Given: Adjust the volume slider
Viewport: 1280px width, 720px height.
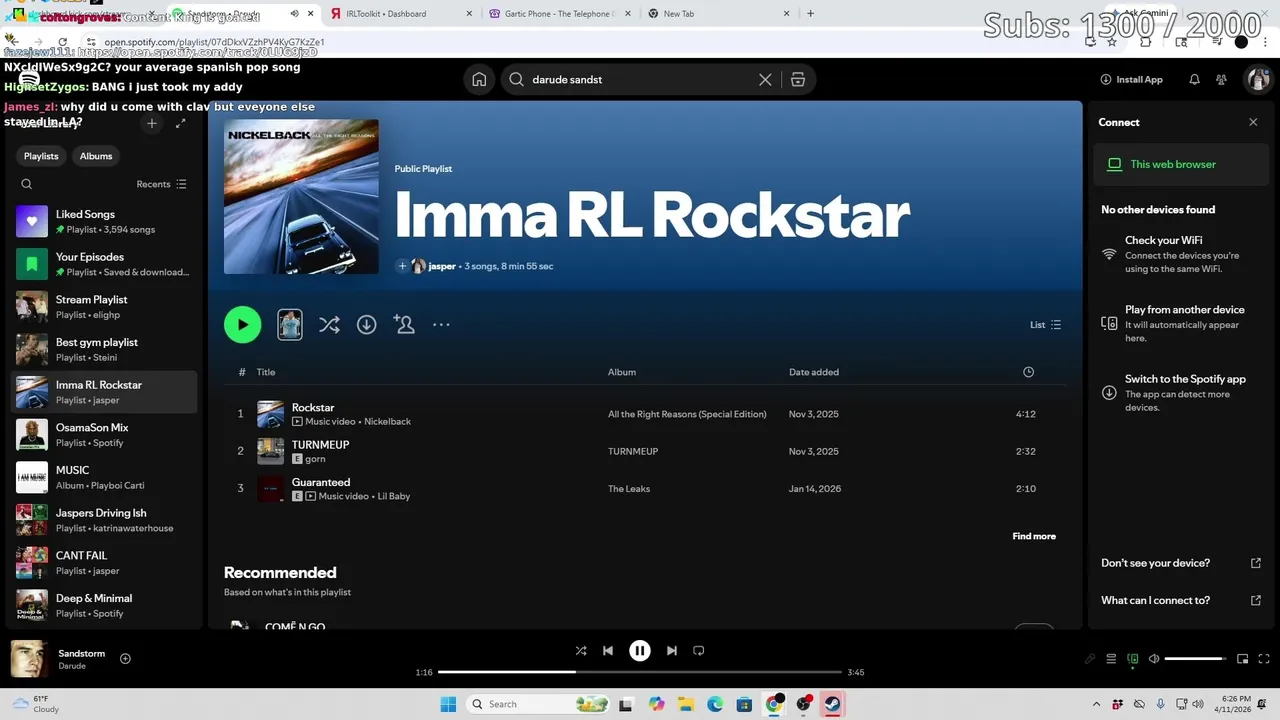Looking at the screenshot, I should coord(1196,659).
